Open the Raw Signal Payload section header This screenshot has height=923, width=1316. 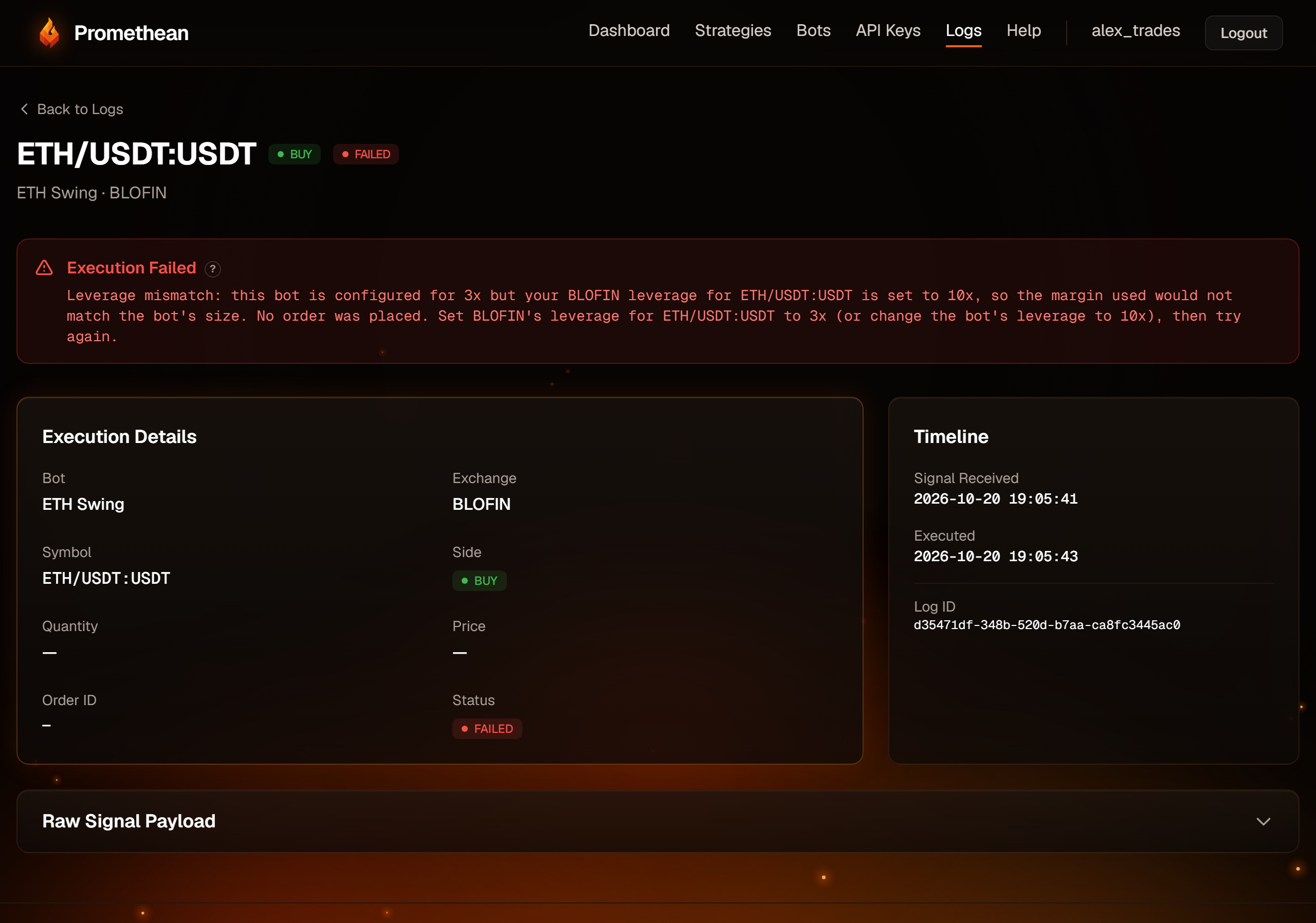657,821
